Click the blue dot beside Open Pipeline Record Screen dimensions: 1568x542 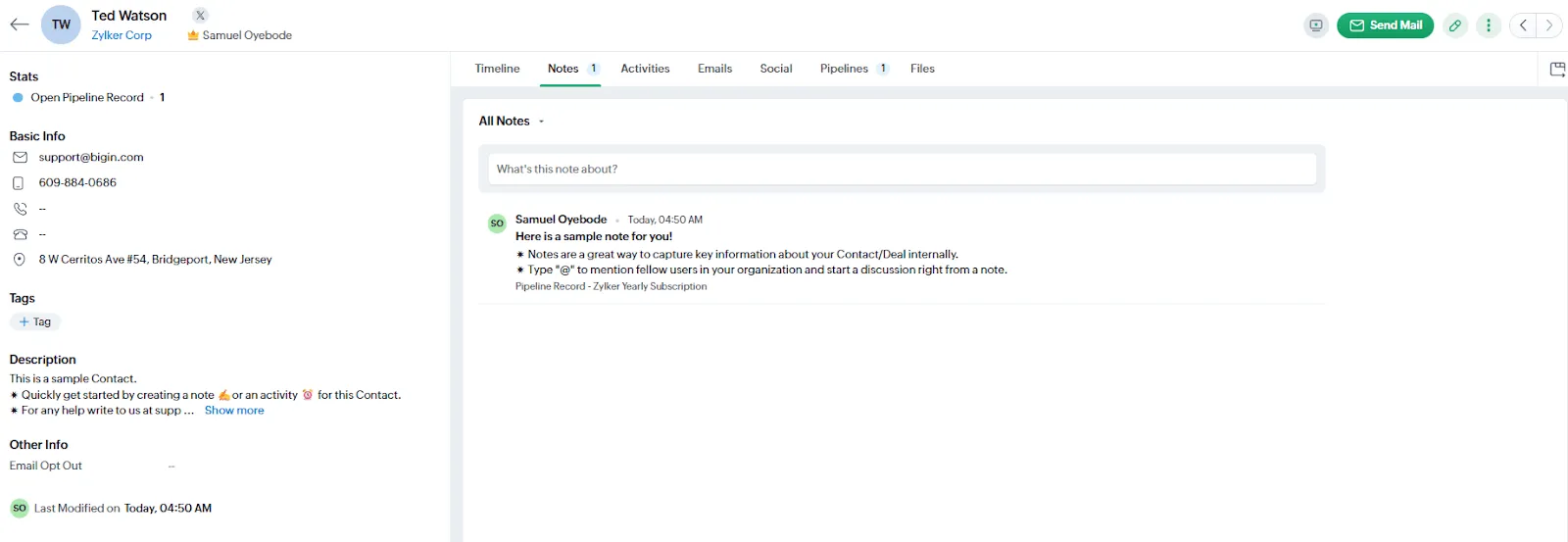(18, 98)
